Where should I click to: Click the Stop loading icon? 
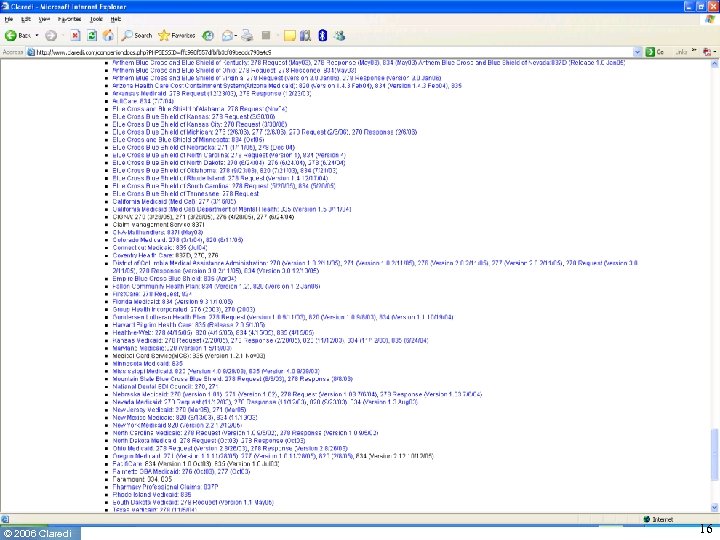pyautogui.click(x=75, y=35)
